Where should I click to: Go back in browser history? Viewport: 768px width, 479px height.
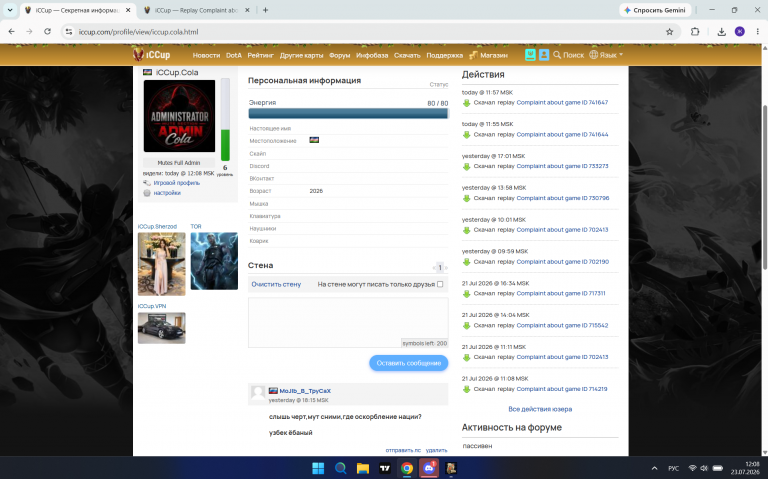12,31
